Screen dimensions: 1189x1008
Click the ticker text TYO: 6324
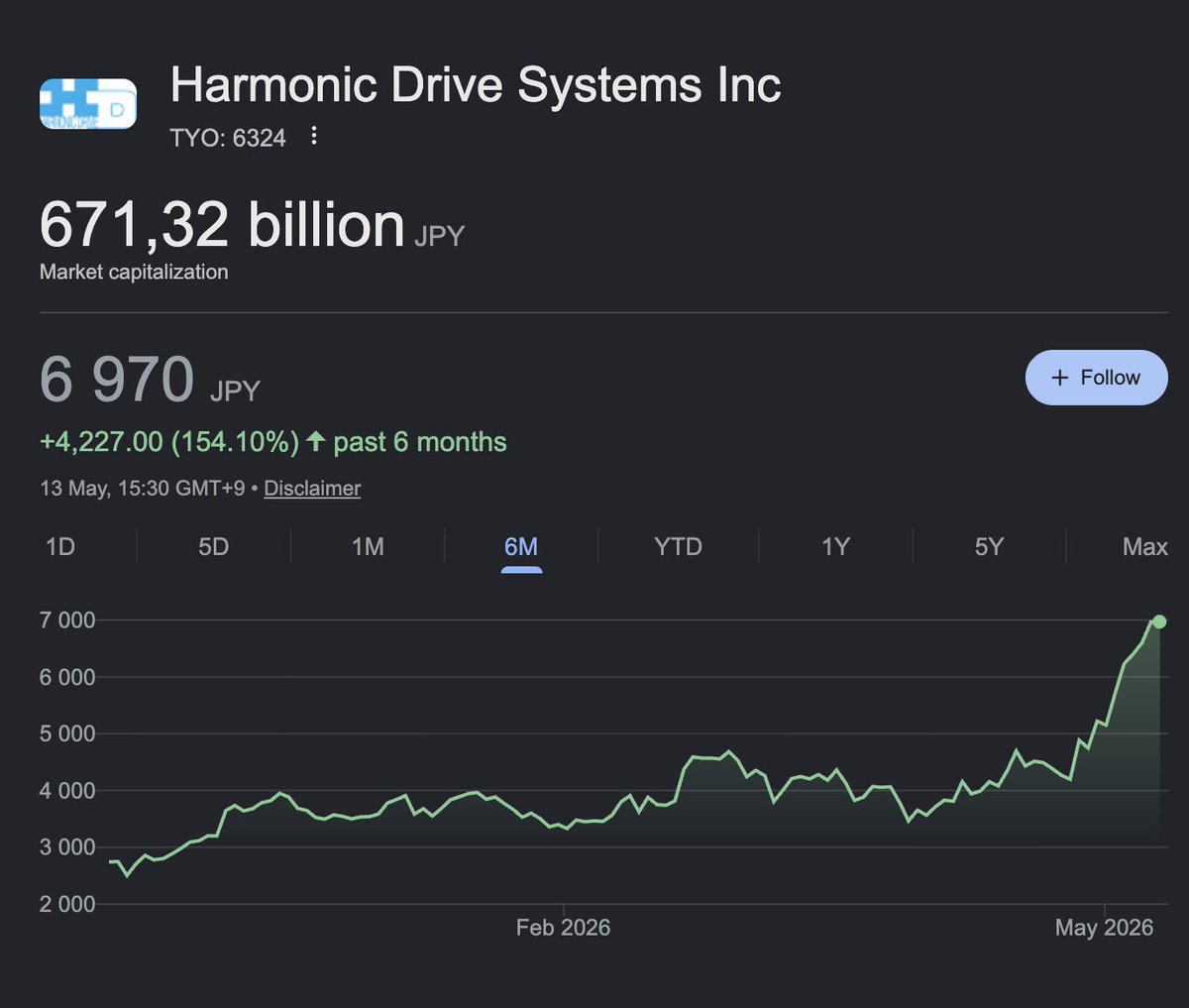[x=228, y=138]
